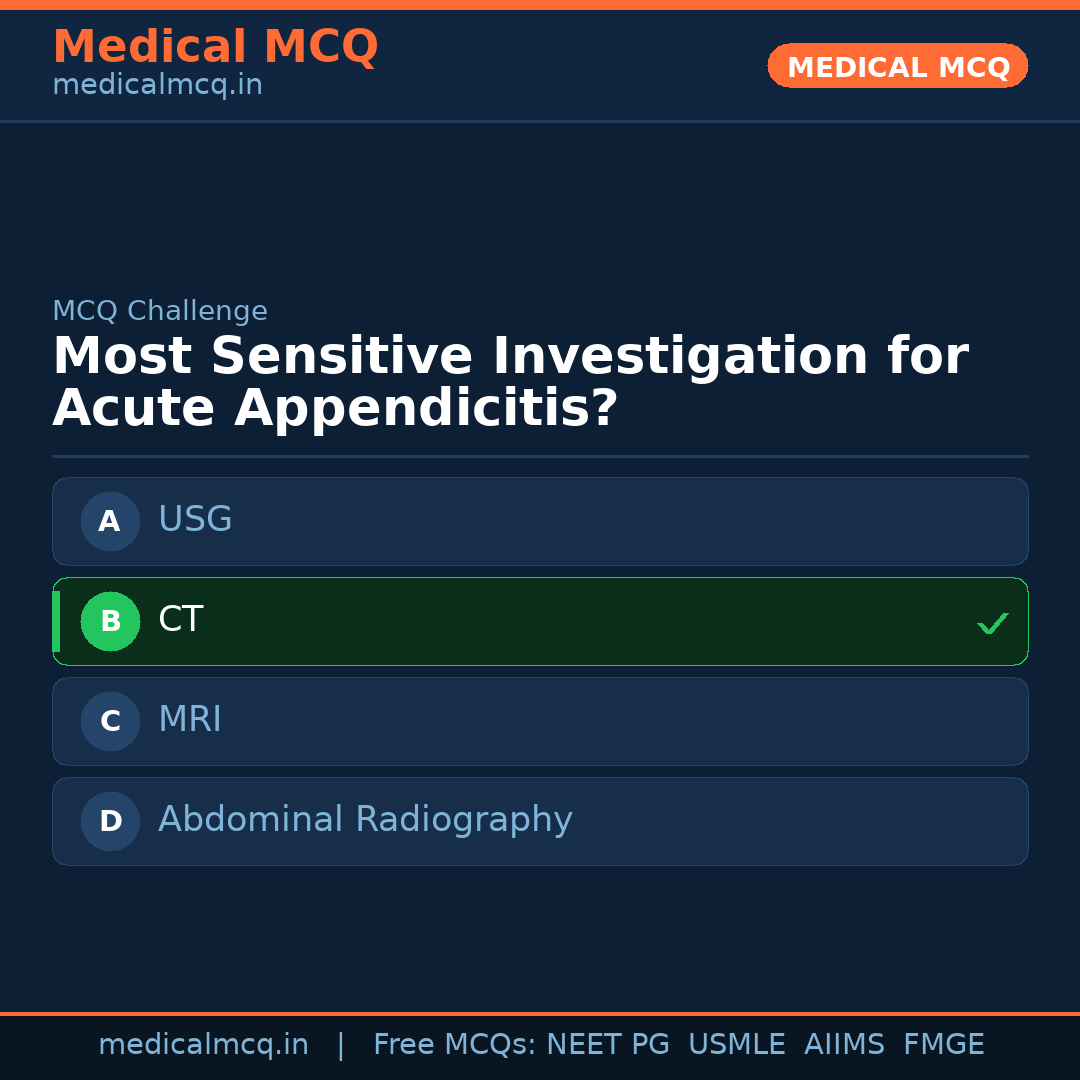Click USMLE in the footer
Screen dimensions: 1080x1080
tap(736, 1045)
